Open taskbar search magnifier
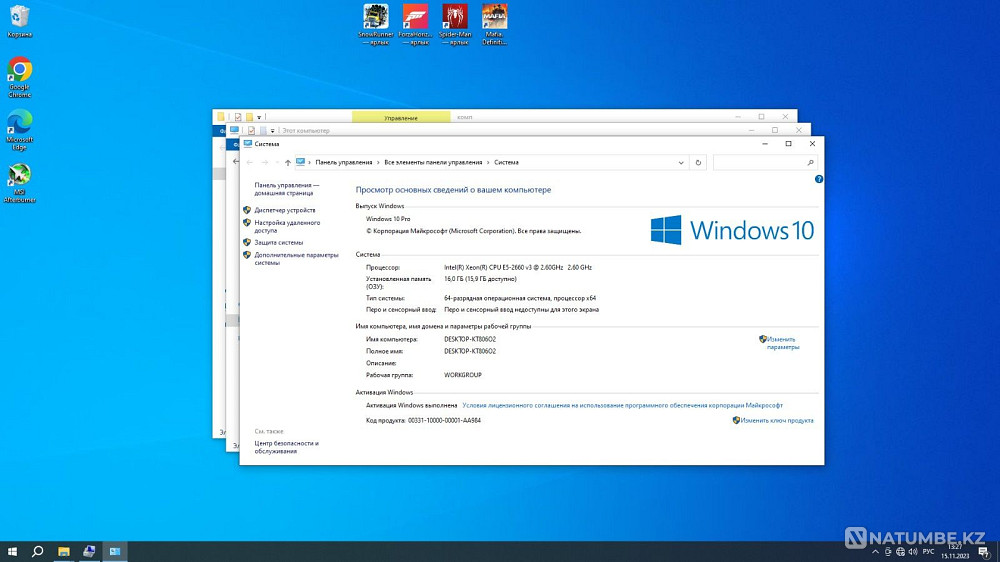The height and width of the screenshot is (562, 1000). tap(38, 551)
